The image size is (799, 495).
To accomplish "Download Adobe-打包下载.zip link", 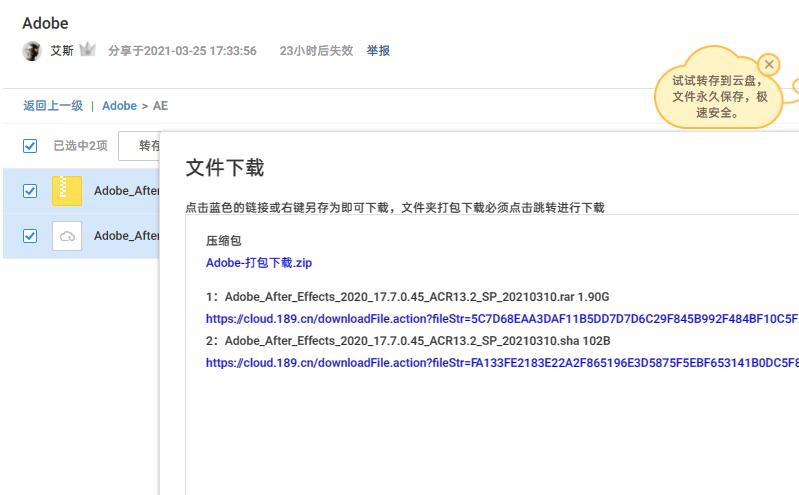I will tap(259, 263).
